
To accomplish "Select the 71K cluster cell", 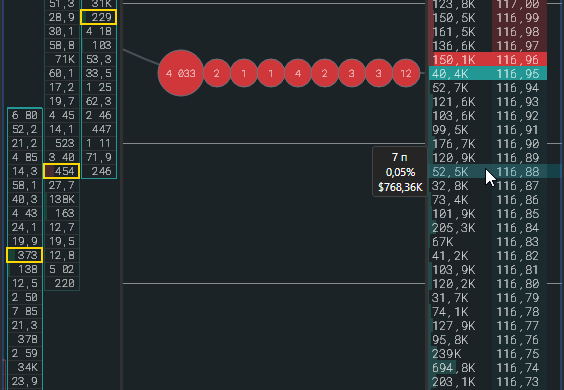I will click(x=62, y=59).
